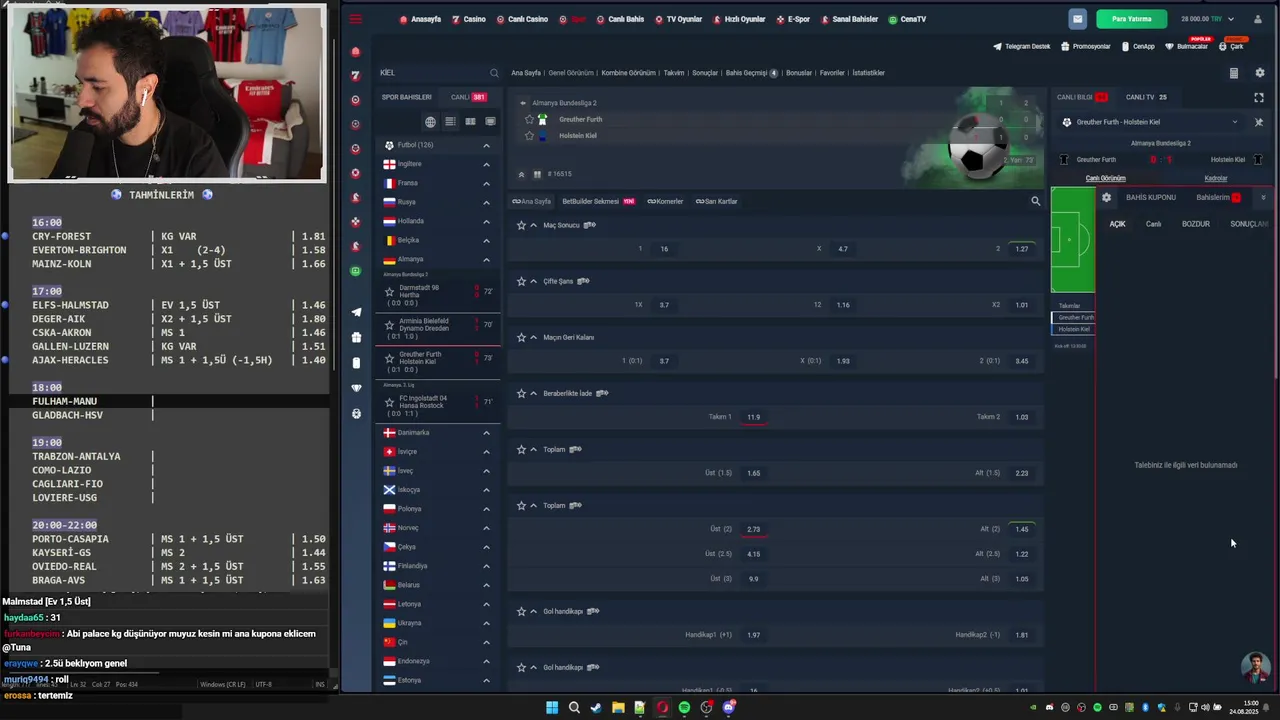Switch to the Kornerler market tab

tap(665, 201)
